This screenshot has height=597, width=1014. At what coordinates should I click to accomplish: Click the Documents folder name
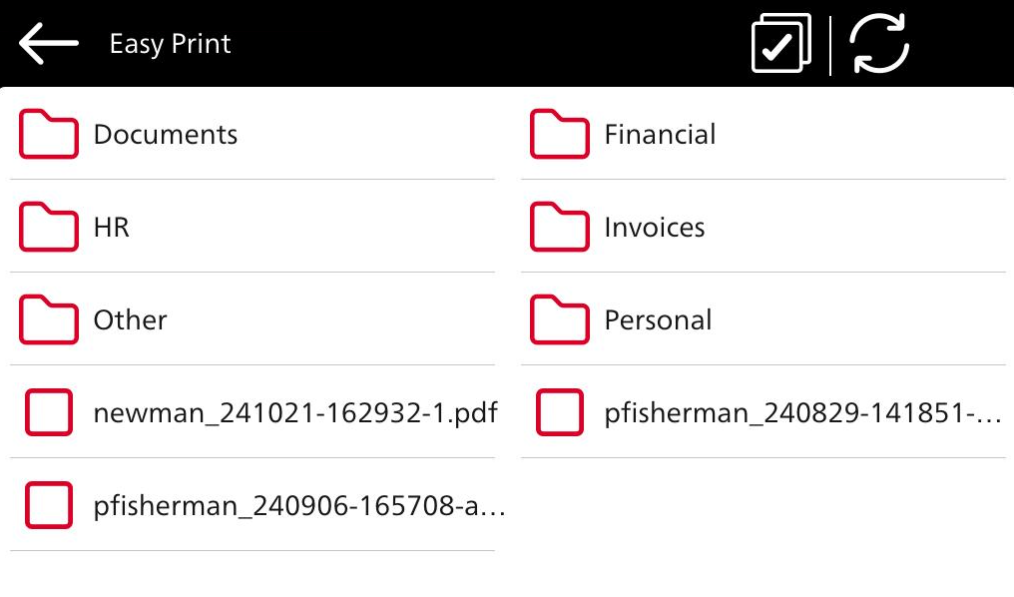tap(166, 135)
